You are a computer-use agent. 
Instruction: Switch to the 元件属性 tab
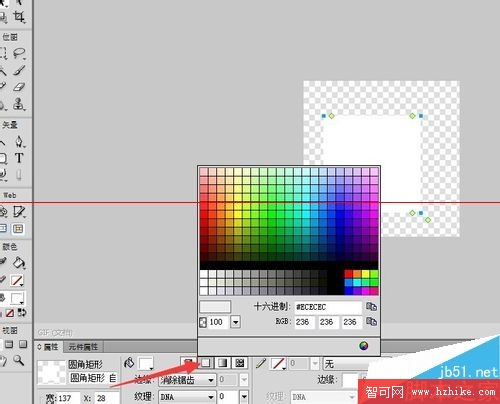[83, 347]
